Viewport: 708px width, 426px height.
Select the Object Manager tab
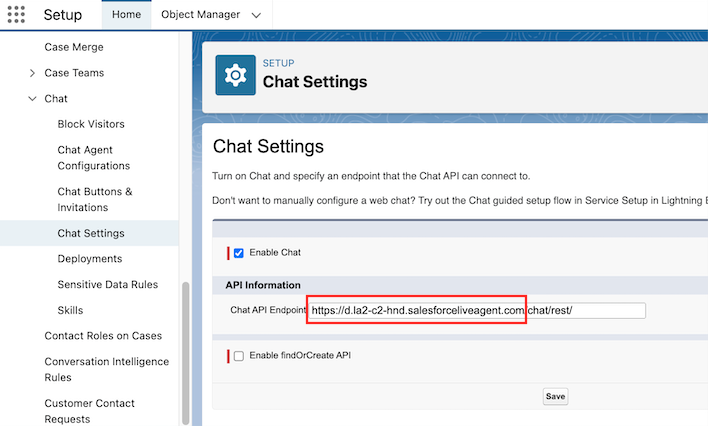[x=200, y=15]
